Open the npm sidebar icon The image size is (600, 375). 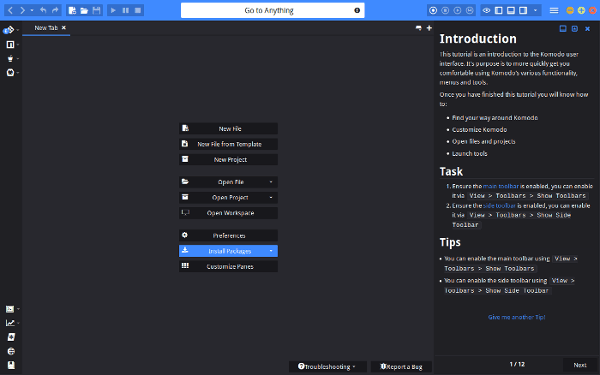[10, 44]
